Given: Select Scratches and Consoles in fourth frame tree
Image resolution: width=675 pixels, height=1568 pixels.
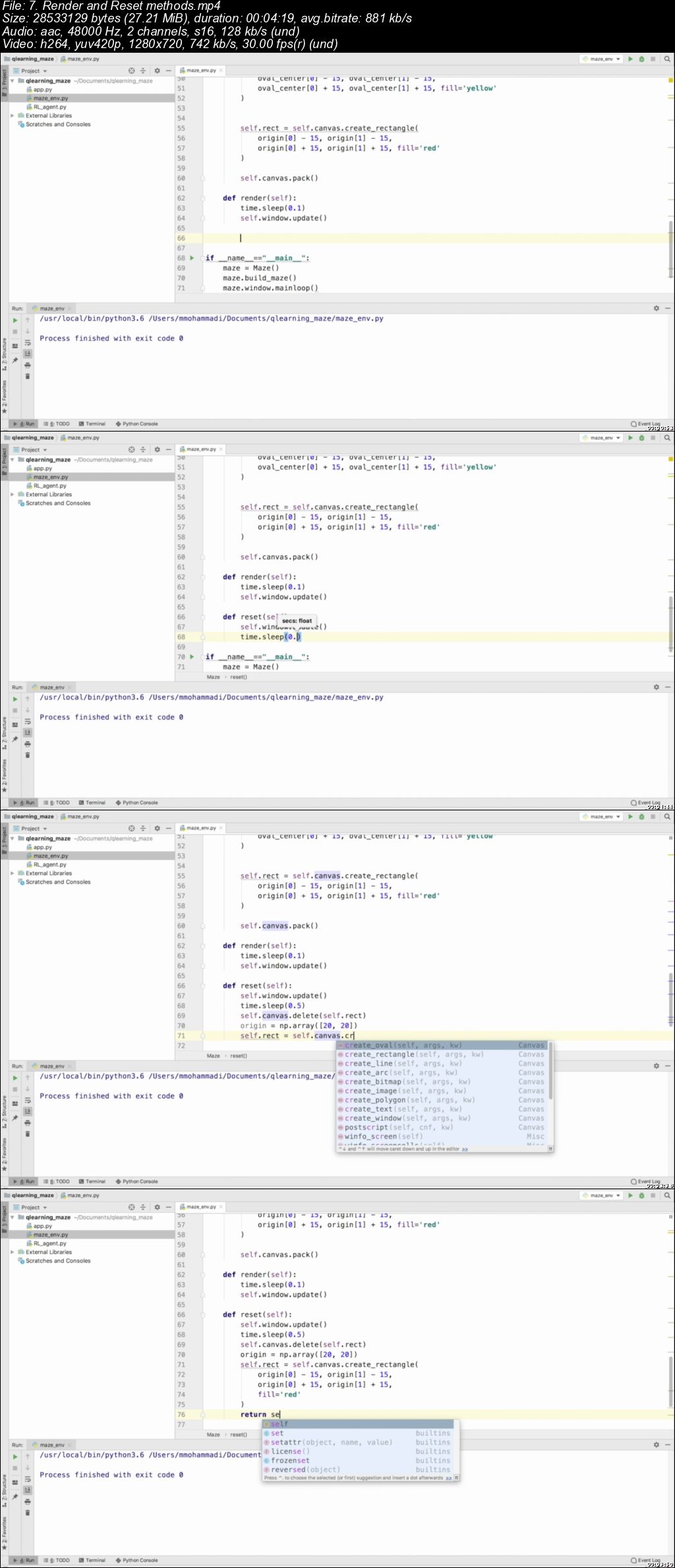Looking at the screenshot, I should pos(55,1260).
